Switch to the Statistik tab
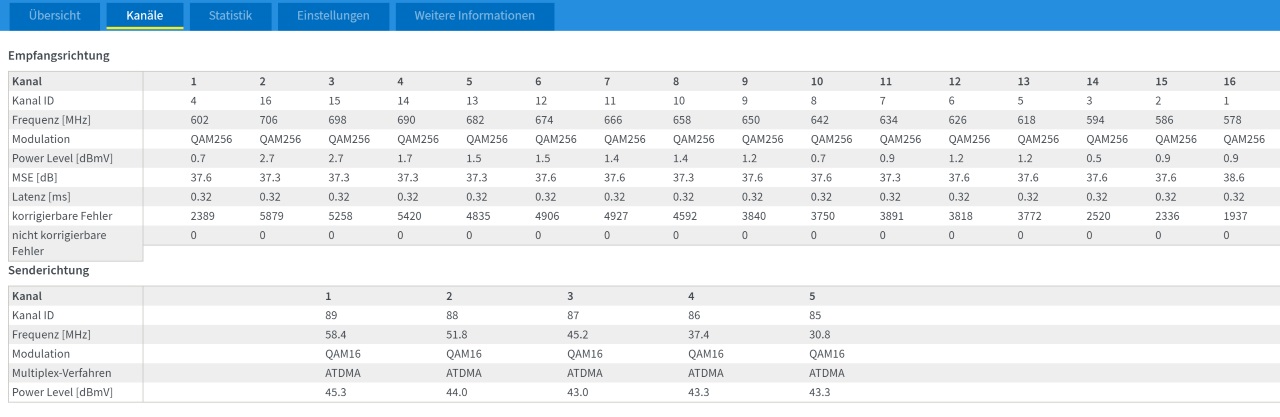The width and height of the screenshot is (1280, 417). pyautogui.click(x=230, y=16)
